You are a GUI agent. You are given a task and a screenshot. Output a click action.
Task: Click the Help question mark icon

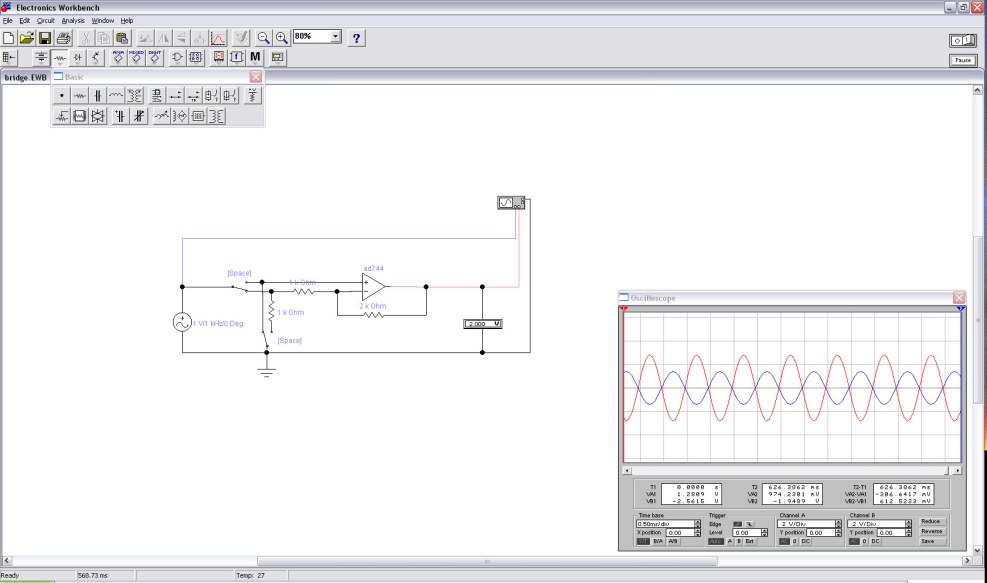tap(357, 38)
